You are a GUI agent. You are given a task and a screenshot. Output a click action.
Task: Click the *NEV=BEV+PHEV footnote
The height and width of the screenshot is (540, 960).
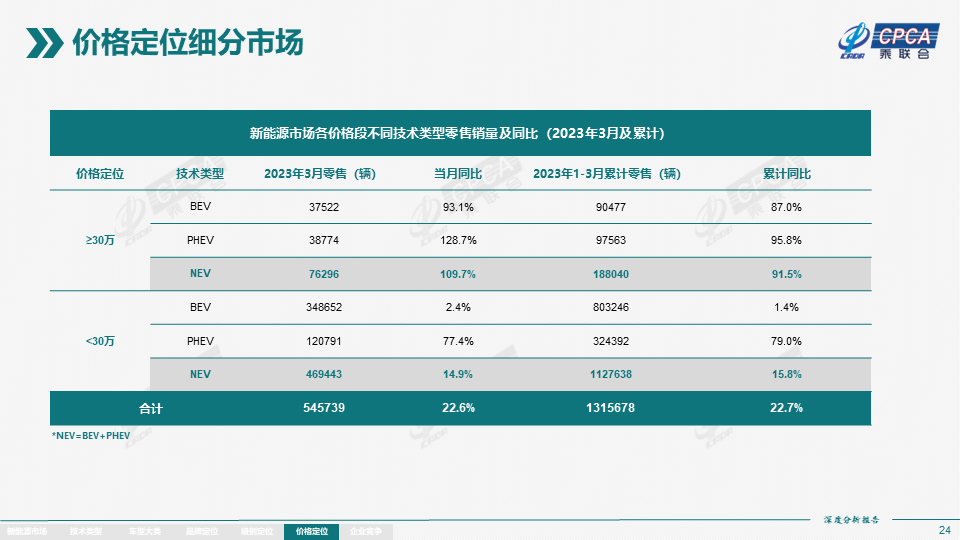click(x=91, y=436)
